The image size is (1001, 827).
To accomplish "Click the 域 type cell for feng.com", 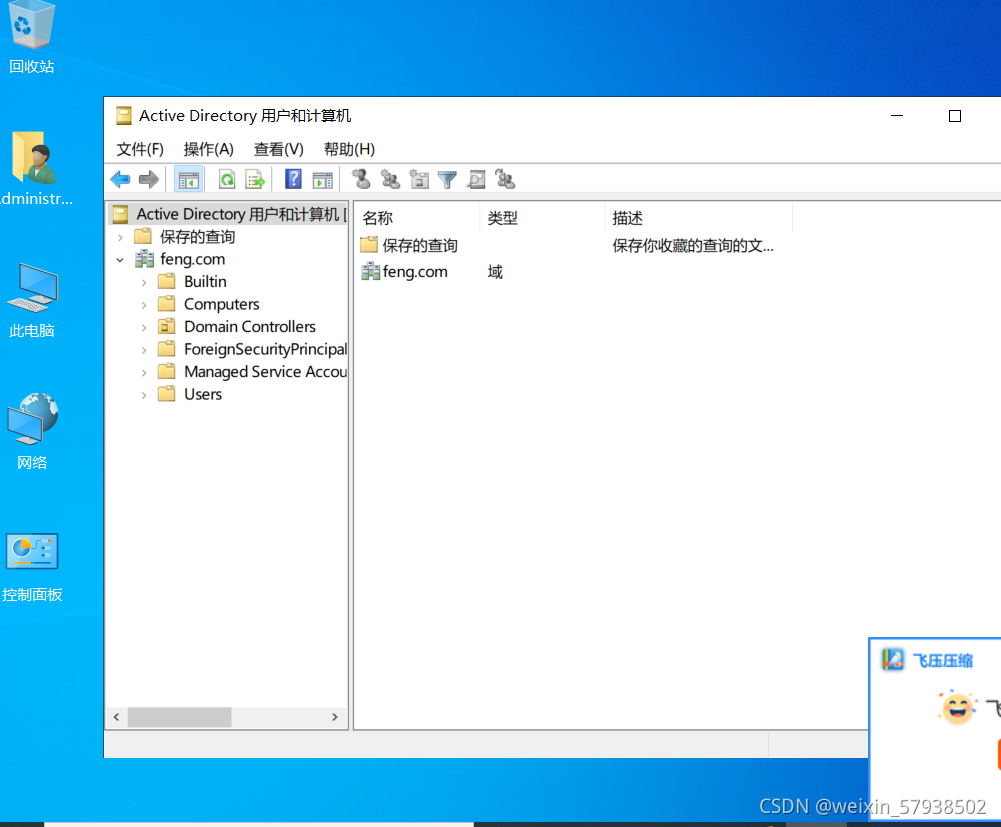I will click(x=495, y=272).
